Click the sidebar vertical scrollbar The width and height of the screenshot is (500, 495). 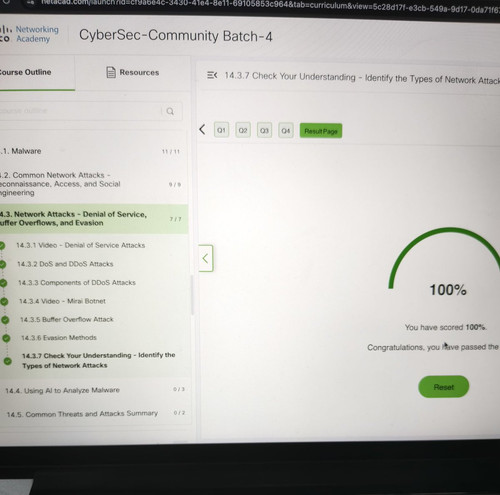point(192,295)
